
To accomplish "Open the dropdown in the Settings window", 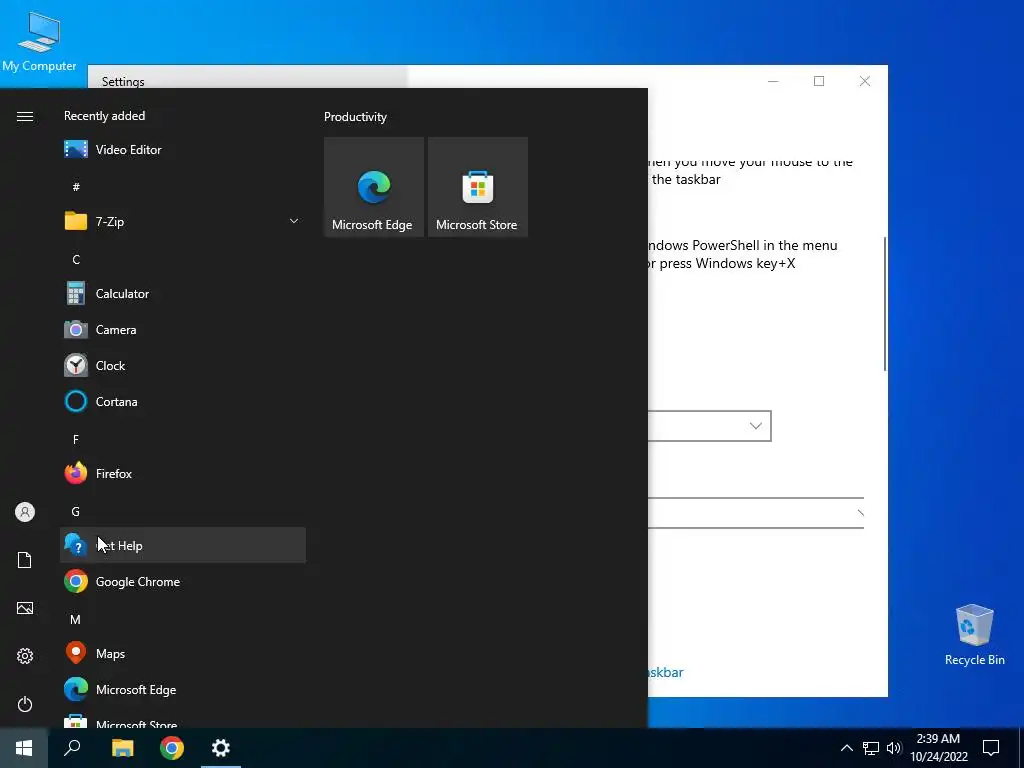I will [x=710, y=426].
